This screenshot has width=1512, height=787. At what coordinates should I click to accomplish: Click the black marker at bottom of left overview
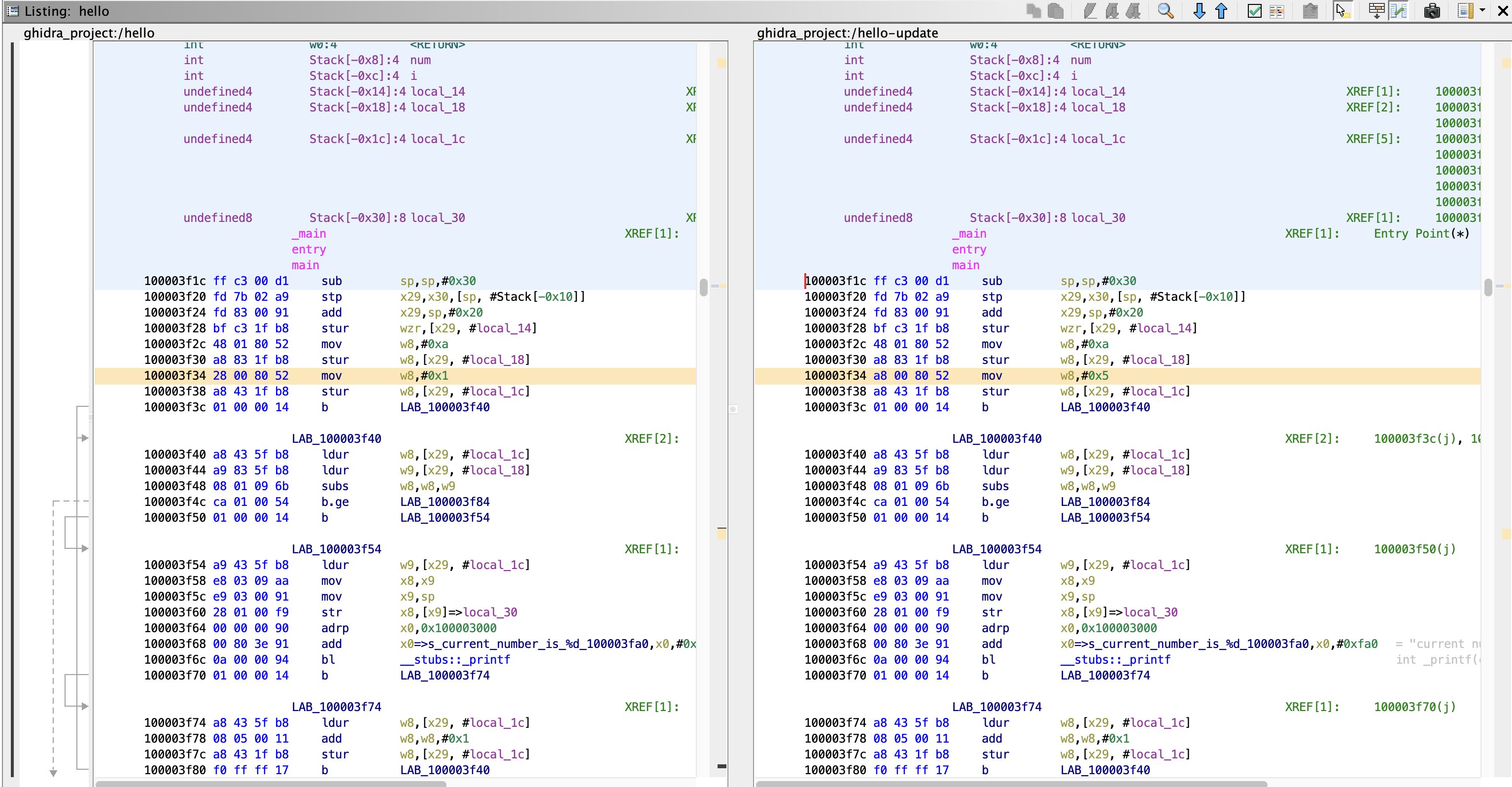722,766
